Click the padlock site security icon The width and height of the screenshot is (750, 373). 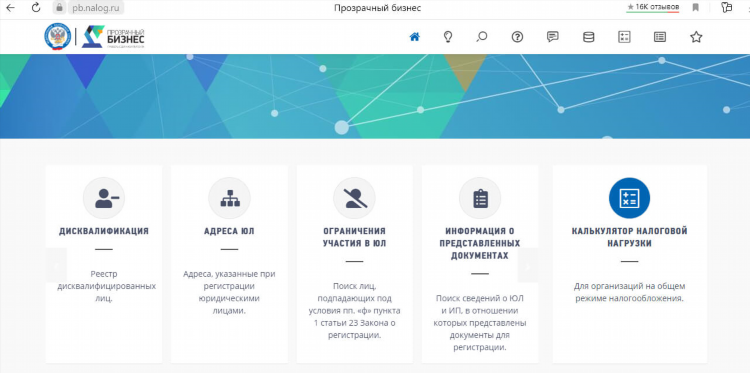[59, 8]
